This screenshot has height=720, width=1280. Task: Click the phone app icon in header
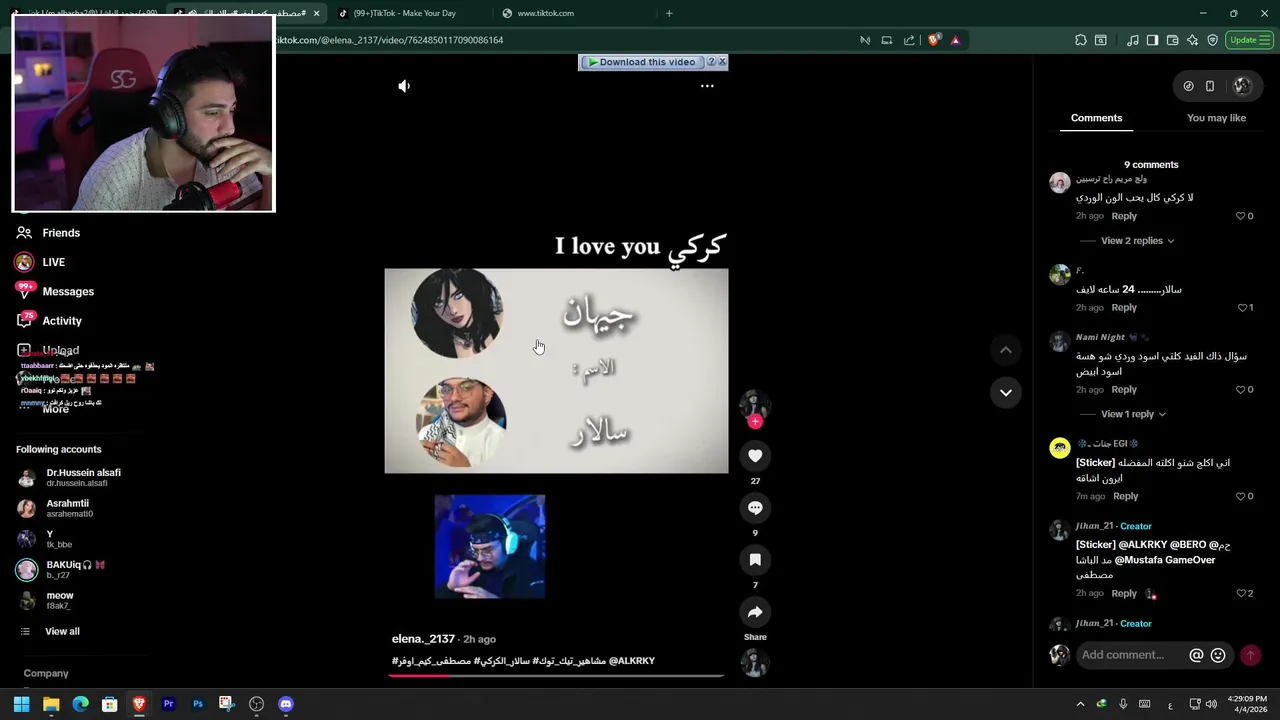coord(1209,86)
